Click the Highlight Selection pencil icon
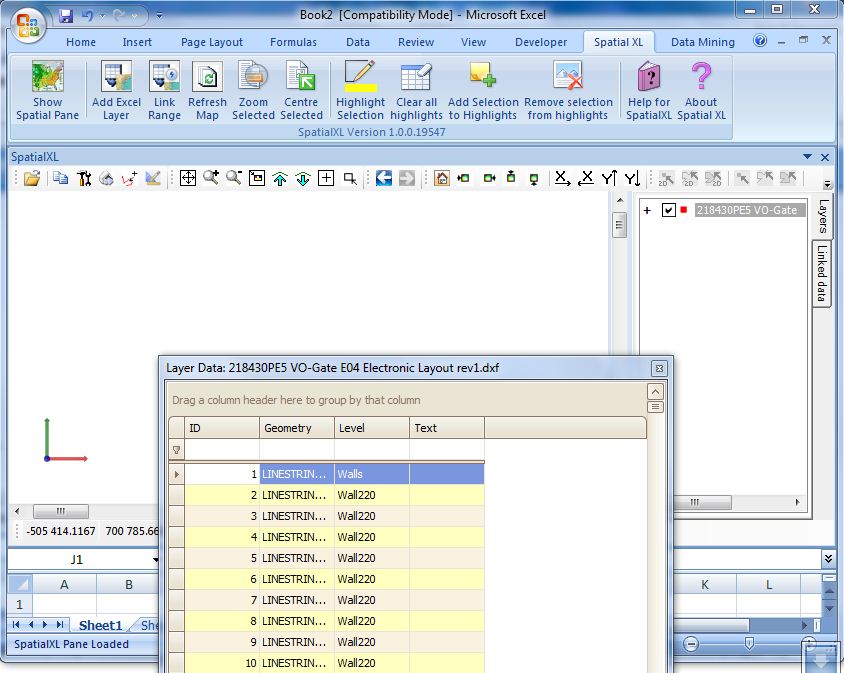Screen dimensions: 844x673 (x=360, y=78)
